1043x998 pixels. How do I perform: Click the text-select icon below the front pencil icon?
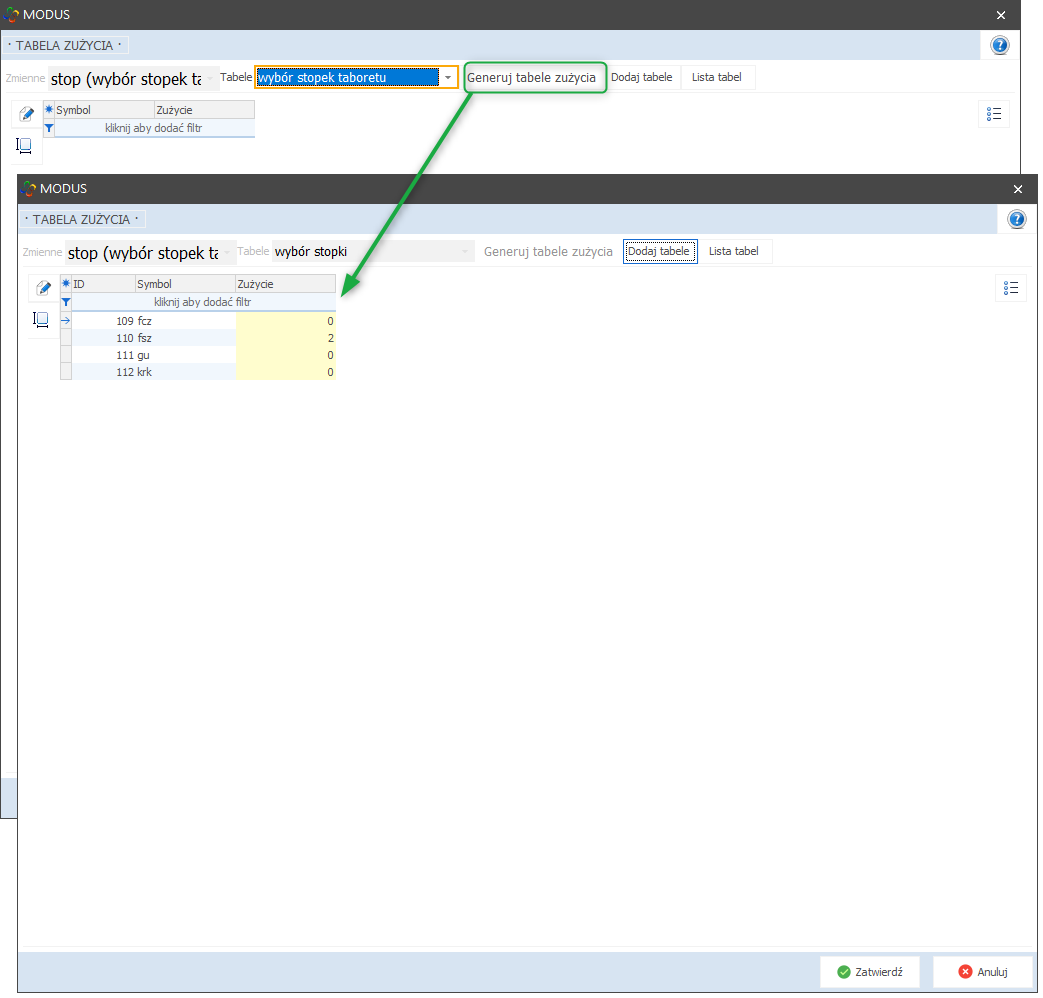42,320
